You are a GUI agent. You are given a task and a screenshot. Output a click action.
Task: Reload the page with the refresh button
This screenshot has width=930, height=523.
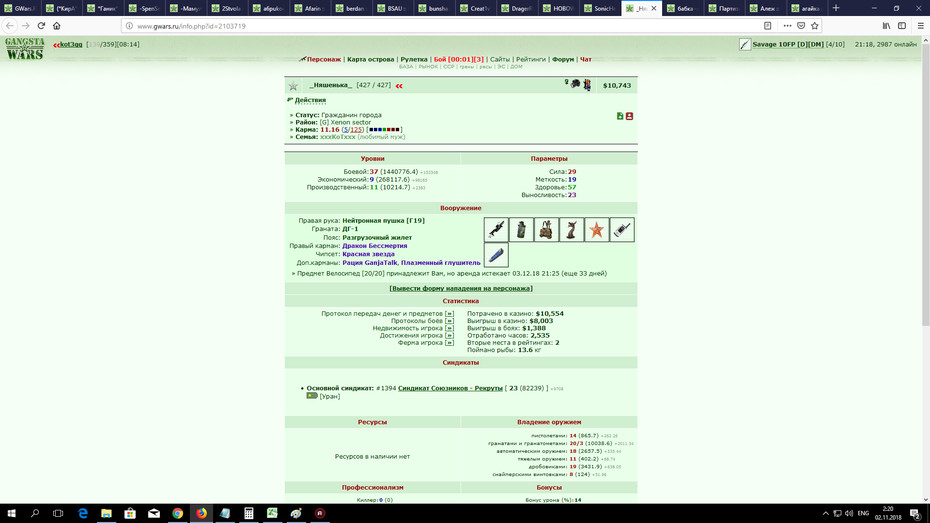(x=41, y=25)
